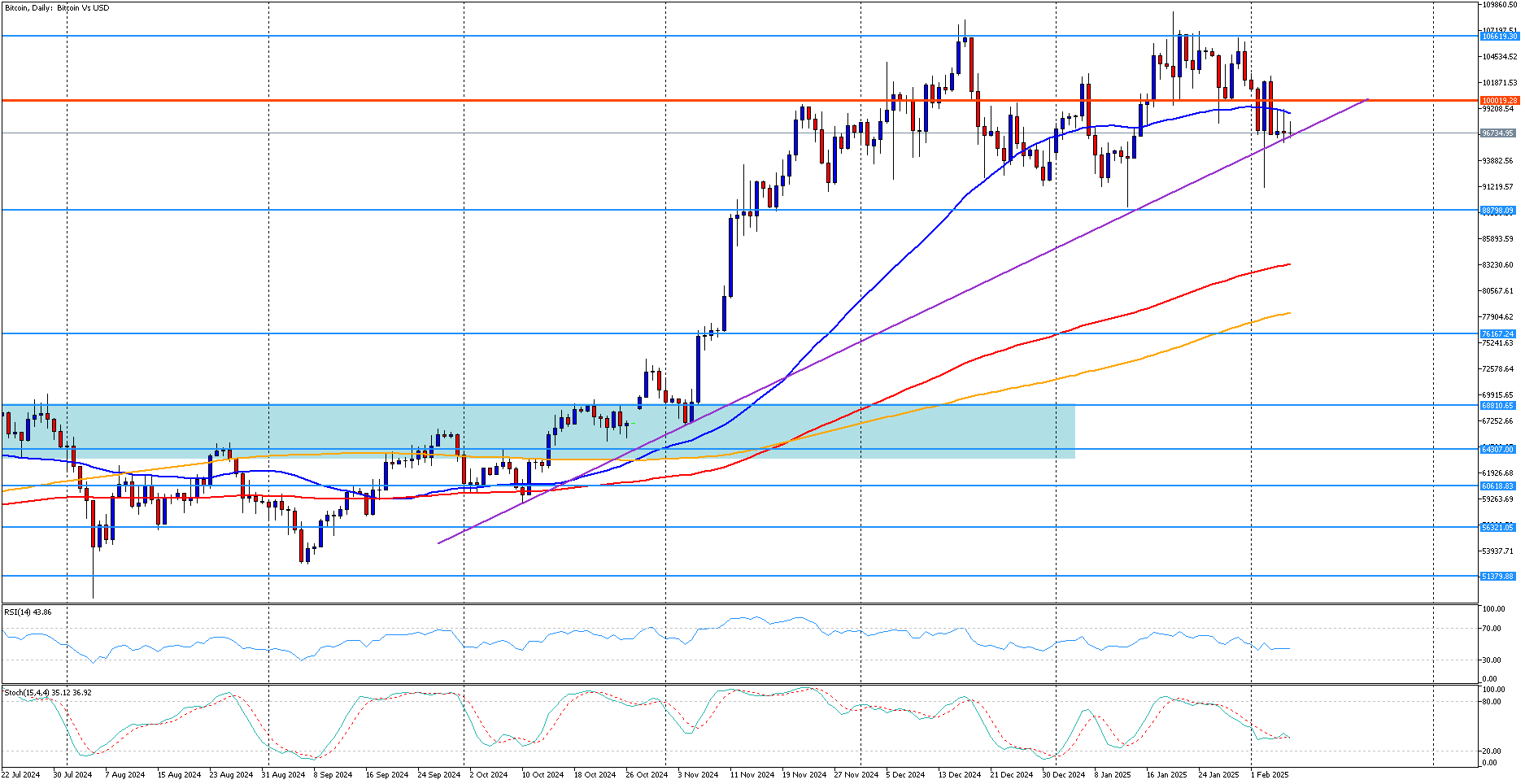The height and width of the screenshot is (784, 1525).
Task: Select the 56321.05 horizontal level label
Action: point(1497,528)
